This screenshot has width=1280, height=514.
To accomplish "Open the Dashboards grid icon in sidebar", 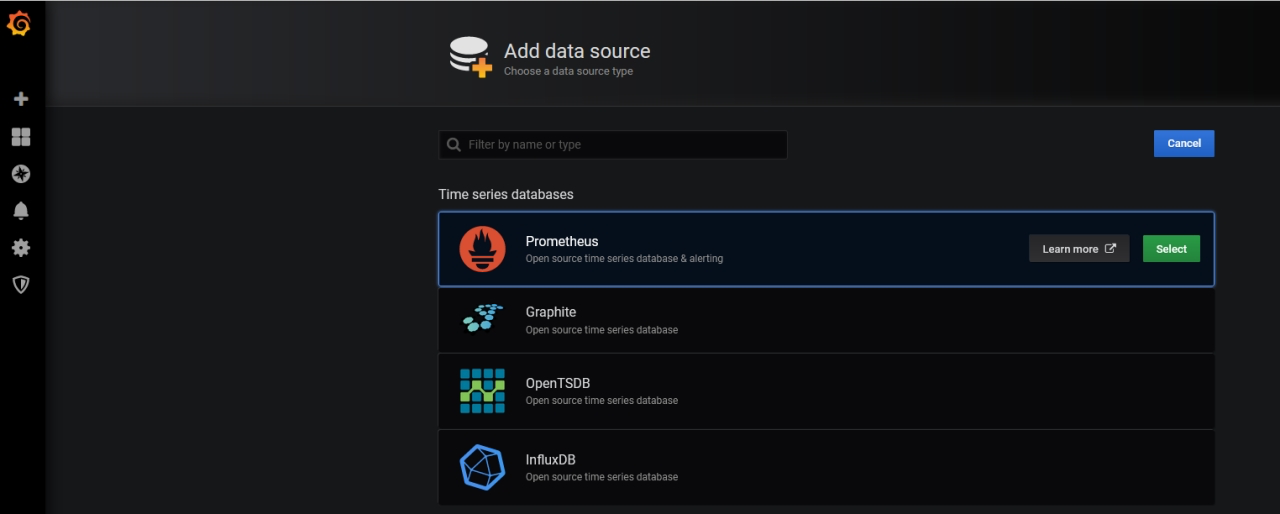I will click(21, 136).
